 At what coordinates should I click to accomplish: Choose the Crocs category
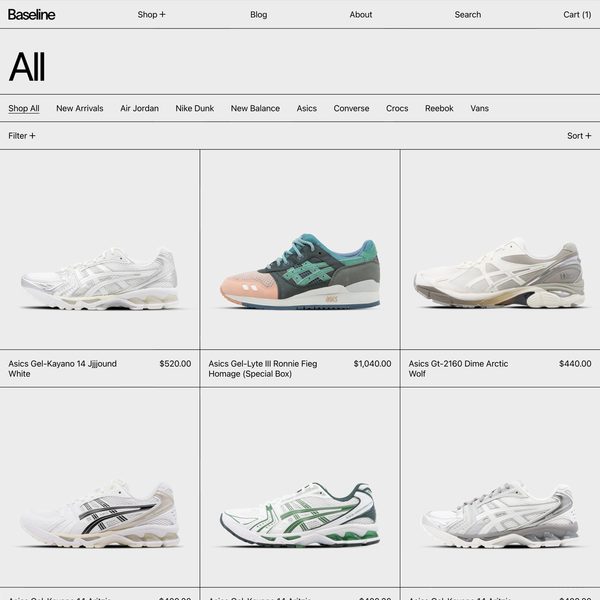397,108
